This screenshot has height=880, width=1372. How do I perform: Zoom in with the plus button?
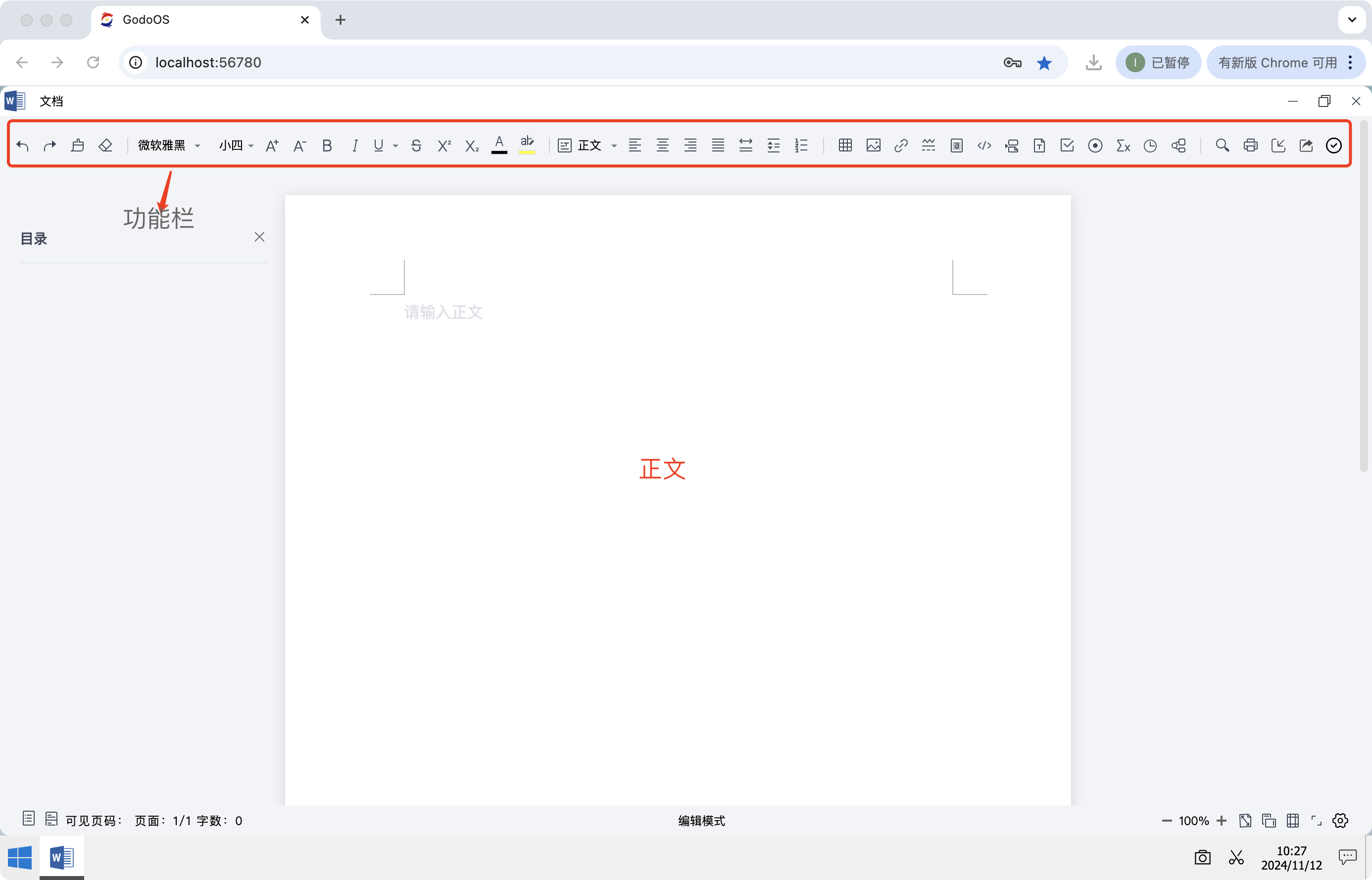(1222, 821)
